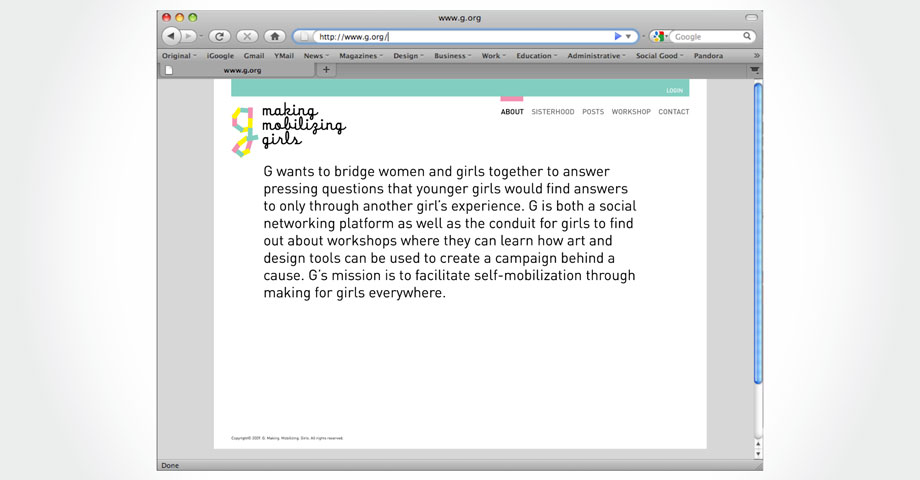Click the G ribbon logo
The image size is (920, 480).
(x=245, y=132)
